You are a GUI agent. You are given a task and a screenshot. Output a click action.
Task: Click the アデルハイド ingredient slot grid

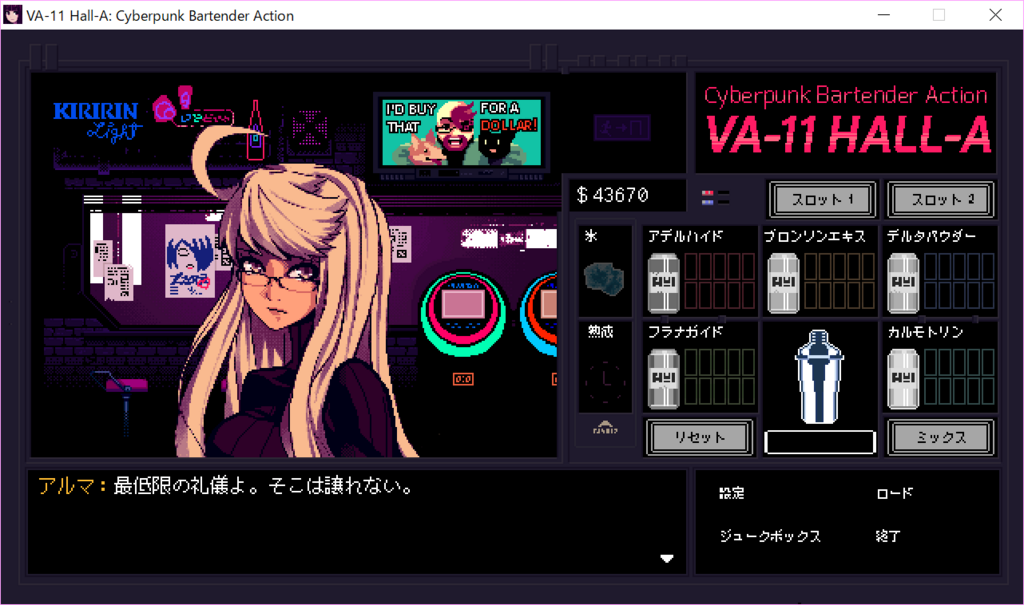(x=719, y=281)
